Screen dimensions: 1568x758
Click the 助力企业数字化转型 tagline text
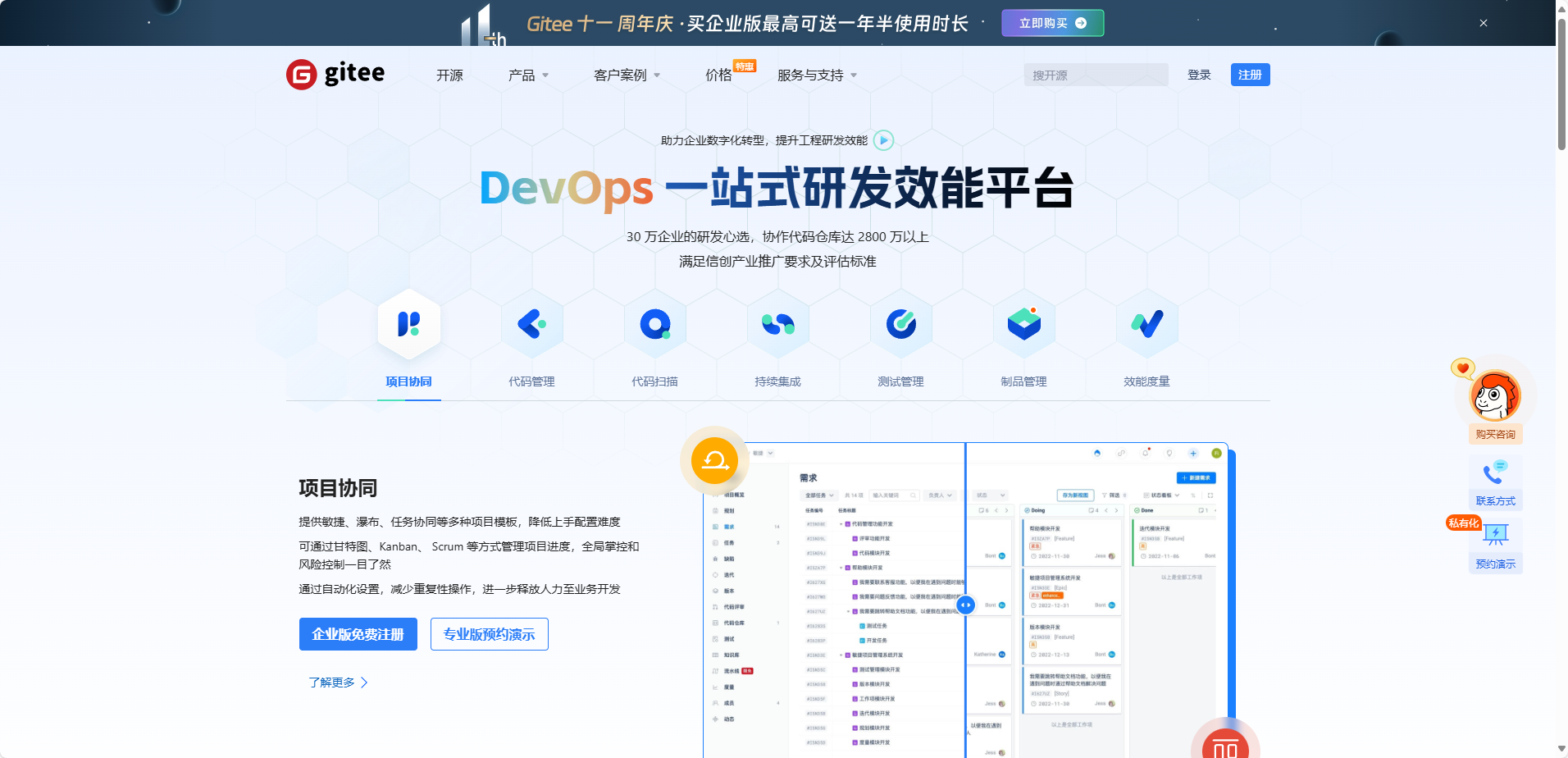764,140
